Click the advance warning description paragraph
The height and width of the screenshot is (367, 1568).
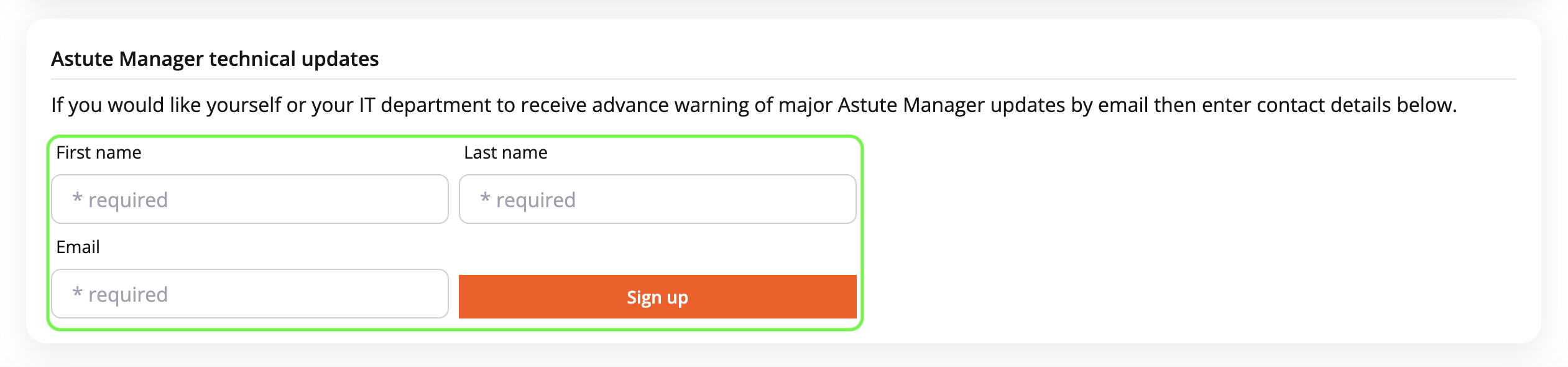[754, 105]
